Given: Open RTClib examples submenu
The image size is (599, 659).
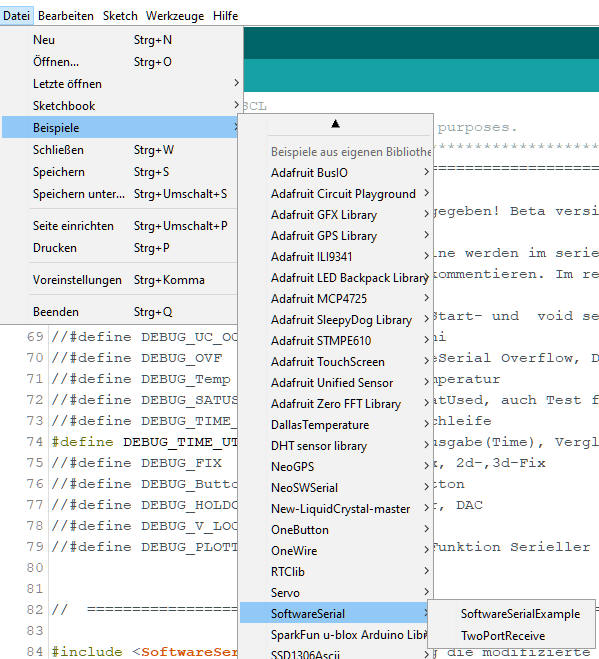Looking at the screenshot, I should [336, 572].
